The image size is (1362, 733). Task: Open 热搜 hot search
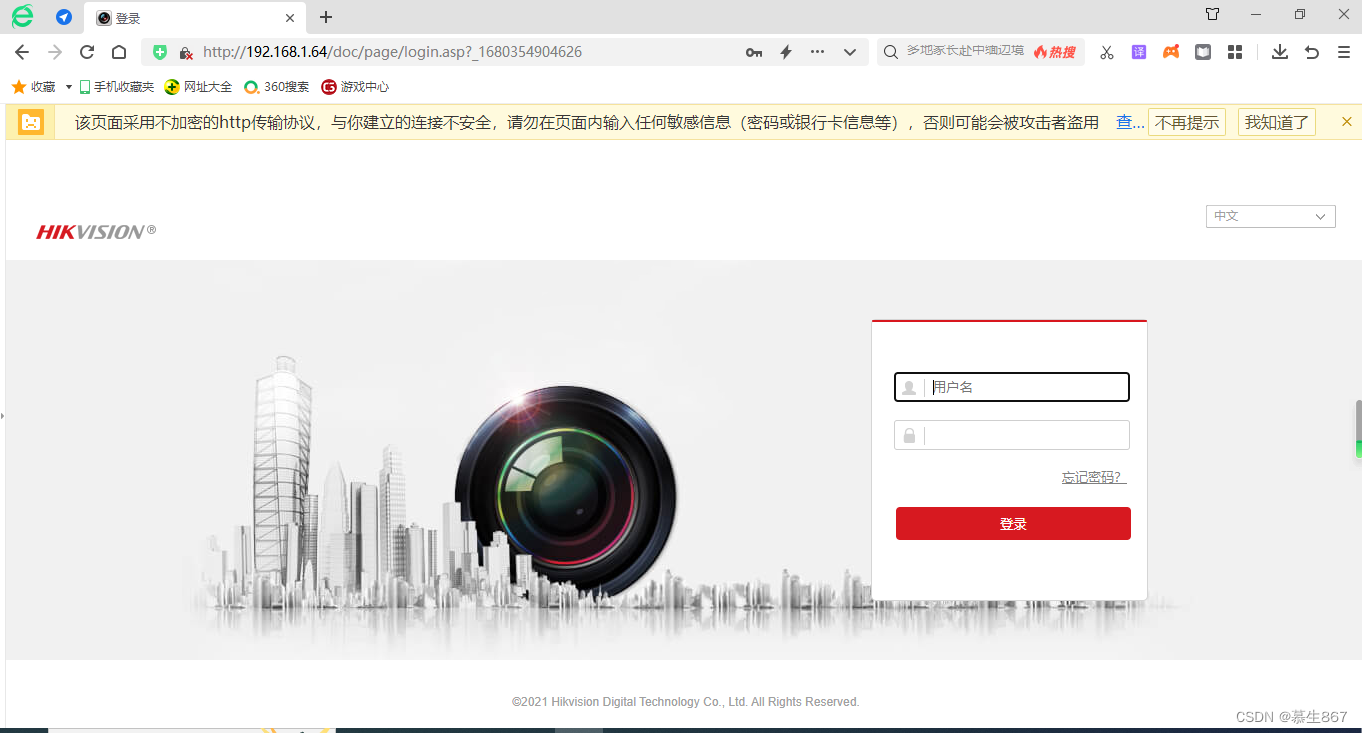coord(1055,52)
